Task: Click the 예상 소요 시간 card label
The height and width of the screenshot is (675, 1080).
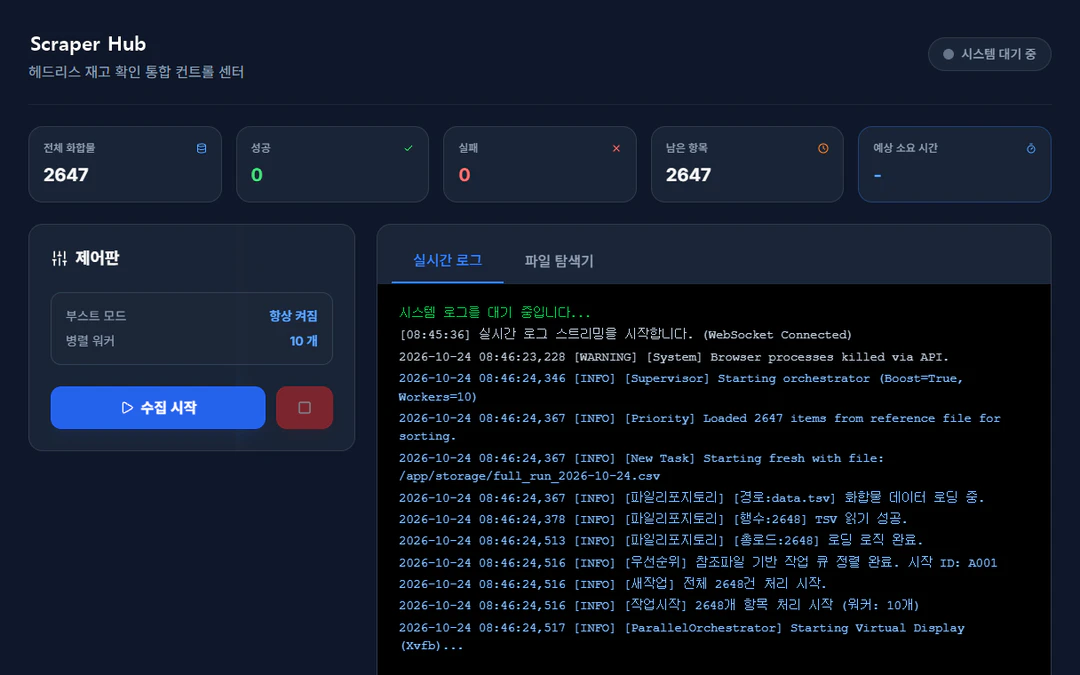Action: 905,148
